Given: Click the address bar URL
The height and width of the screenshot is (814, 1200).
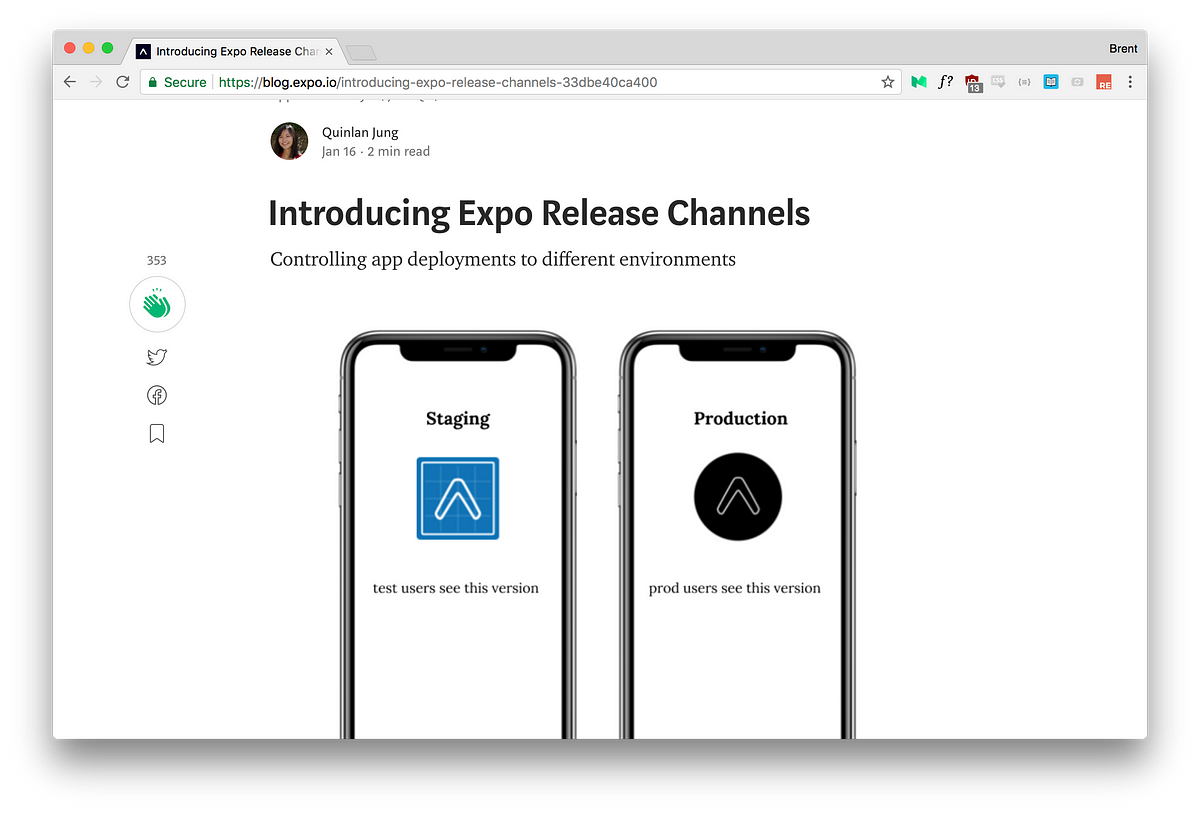Looking at the screenshot, I should tap(438, 82).
